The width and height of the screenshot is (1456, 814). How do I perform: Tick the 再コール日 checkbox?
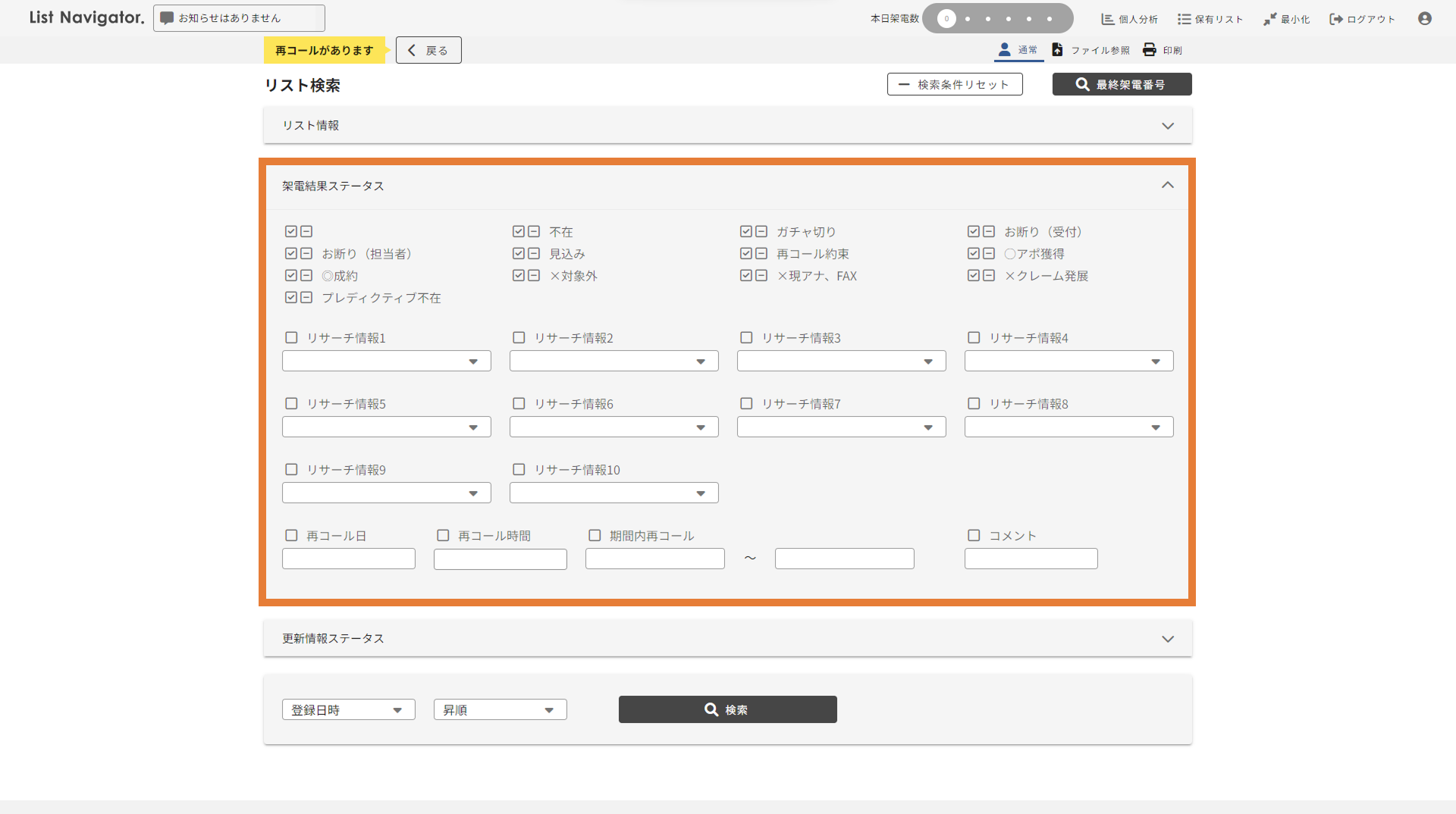click(x=291, y=536)
